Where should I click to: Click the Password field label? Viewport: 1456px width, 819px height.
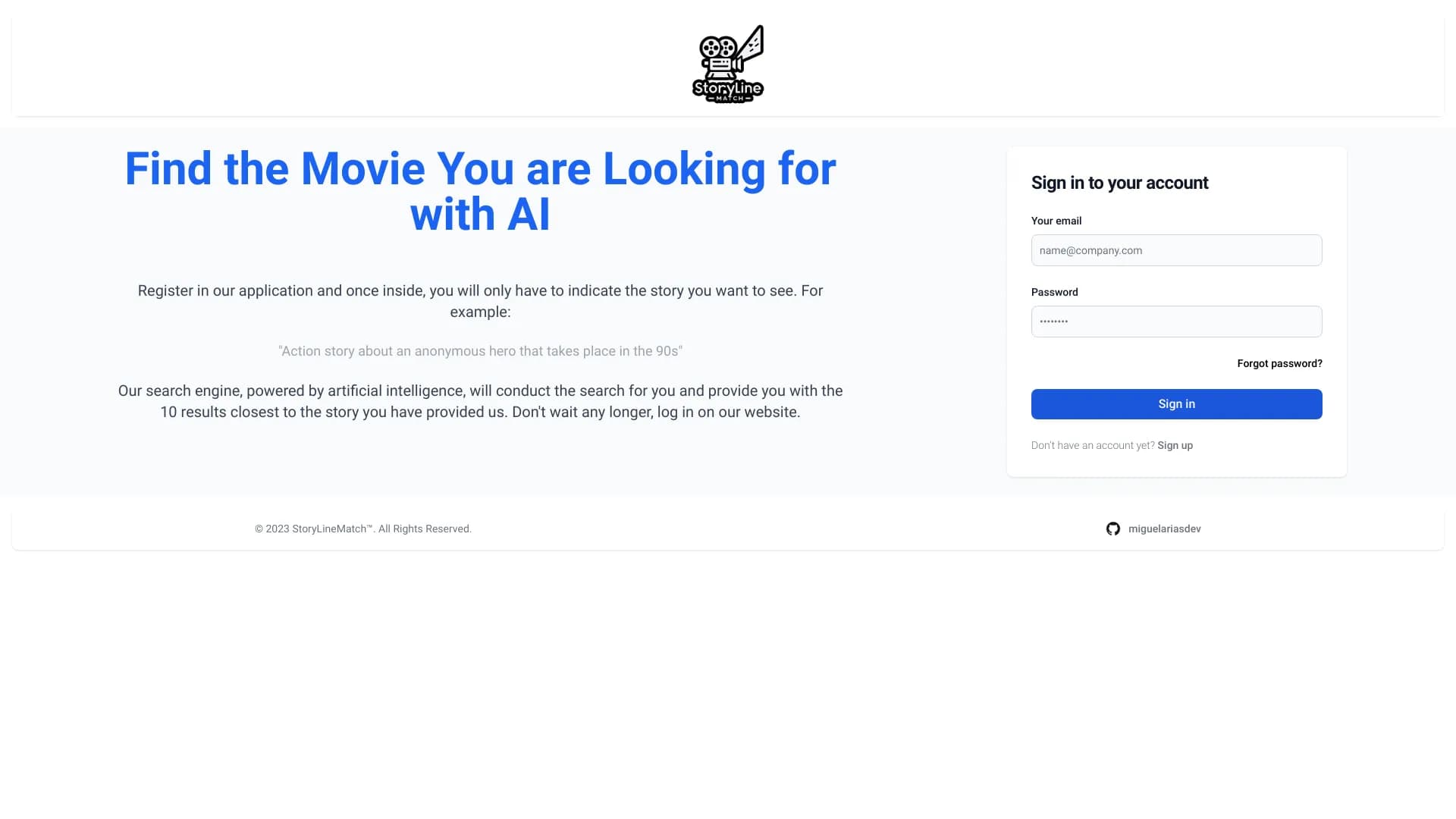pos(1054,292)
